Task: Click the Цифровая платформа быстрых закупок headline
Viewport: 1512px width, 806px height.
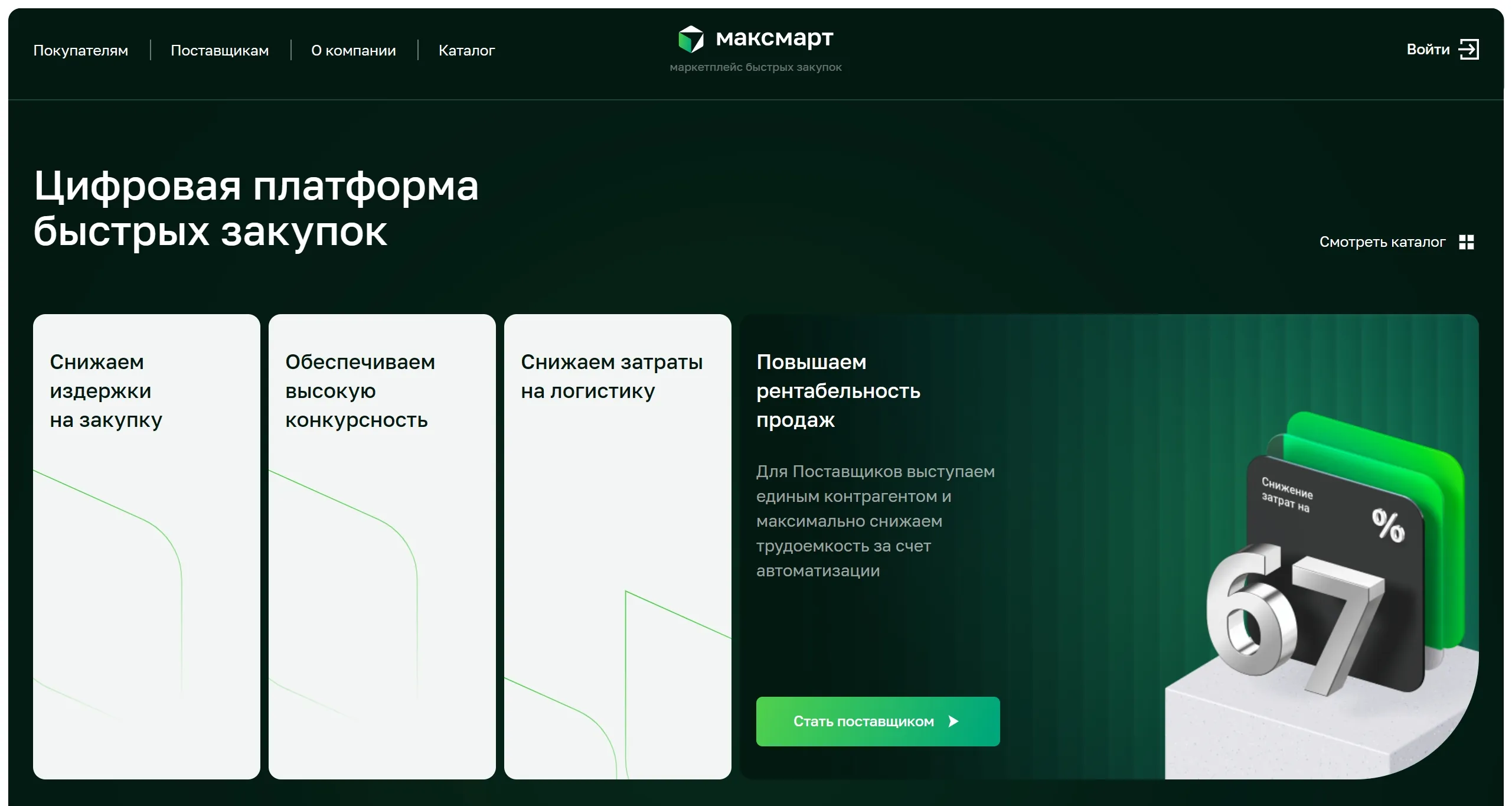Action: tap(256, 208)
